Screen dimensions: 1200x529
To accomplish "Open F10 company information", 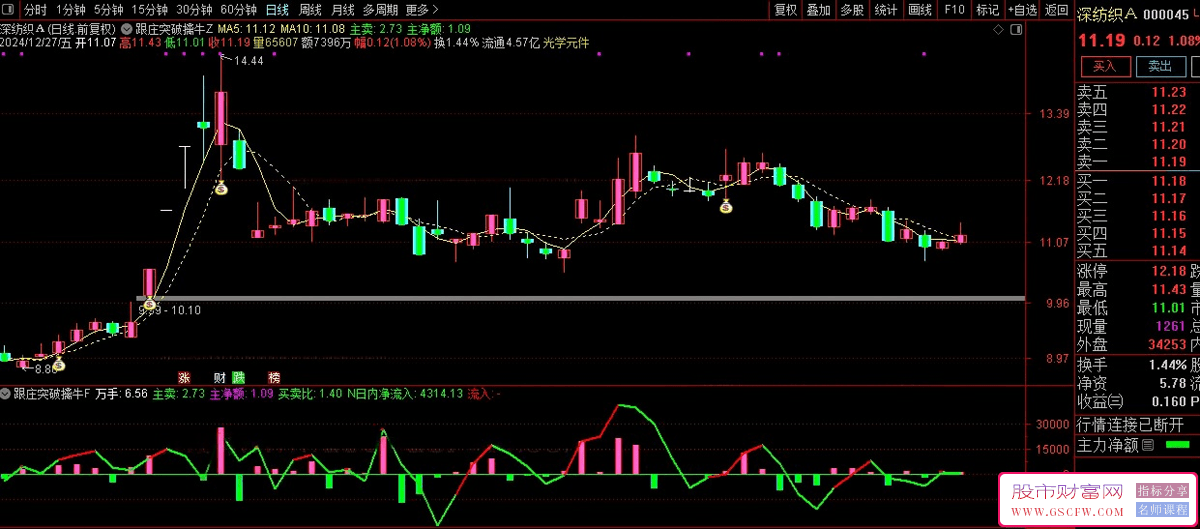I will tap(954, 9).
